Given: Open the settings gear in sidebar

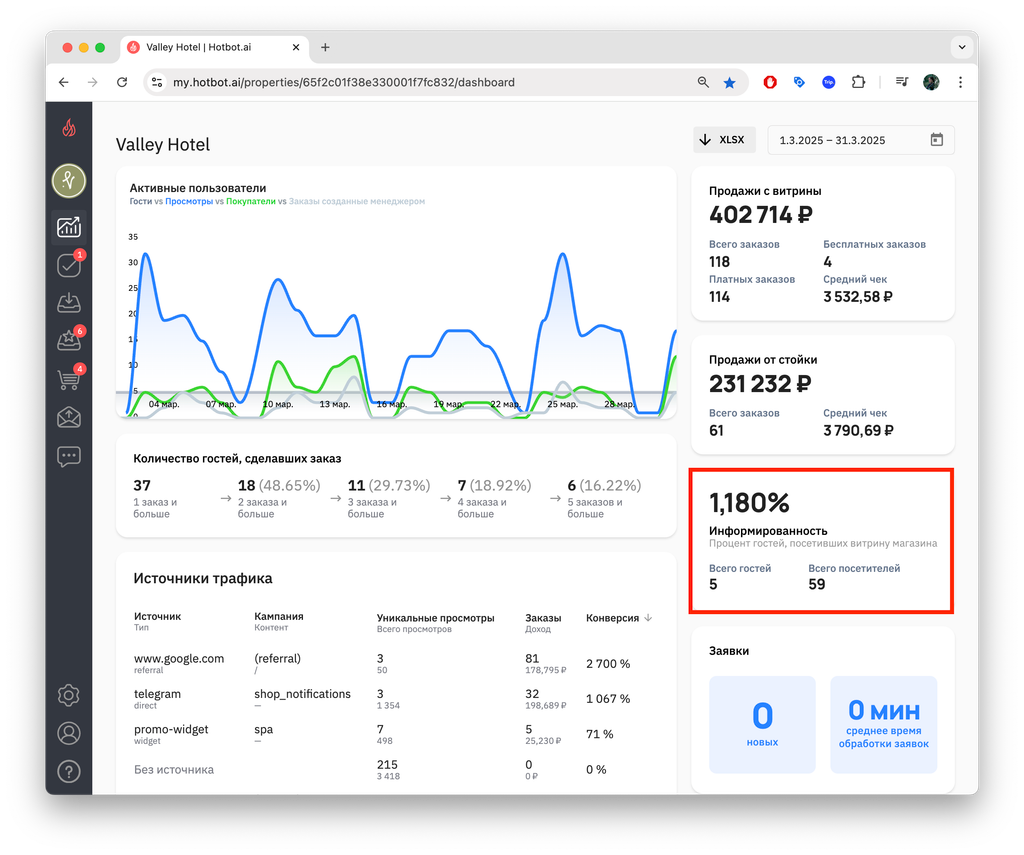Looking at the screenshot, I should pyautogui.click(x=69, y=695).
